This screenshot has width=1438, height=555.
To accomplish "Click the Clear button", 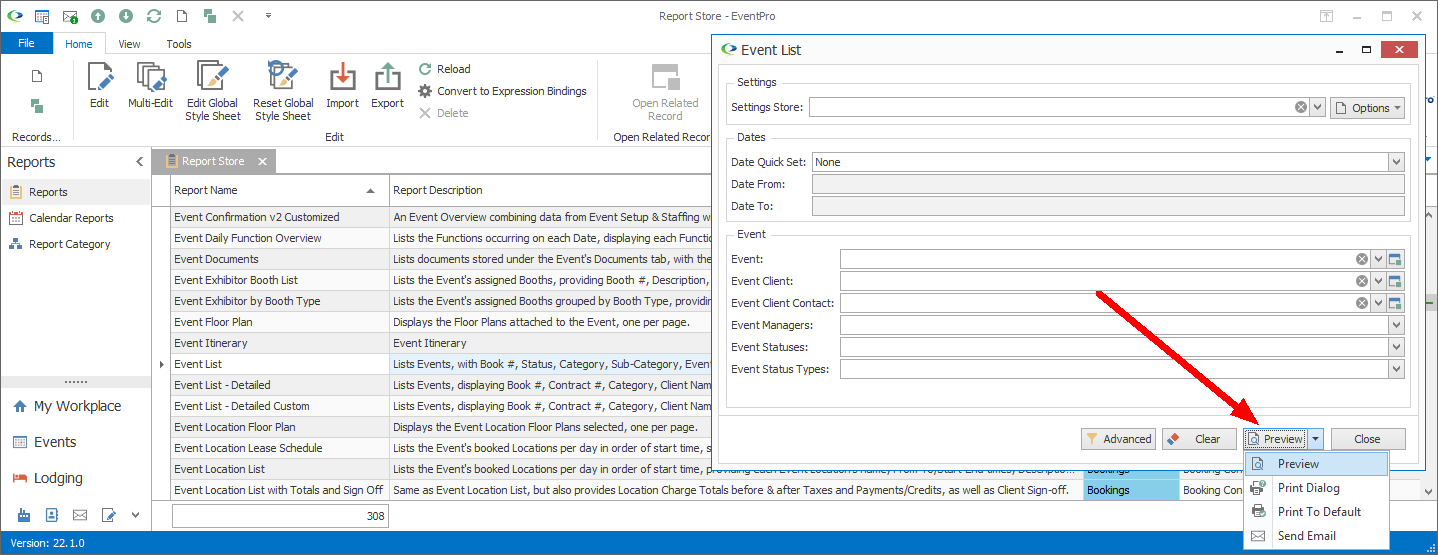I will (1199, 439).
